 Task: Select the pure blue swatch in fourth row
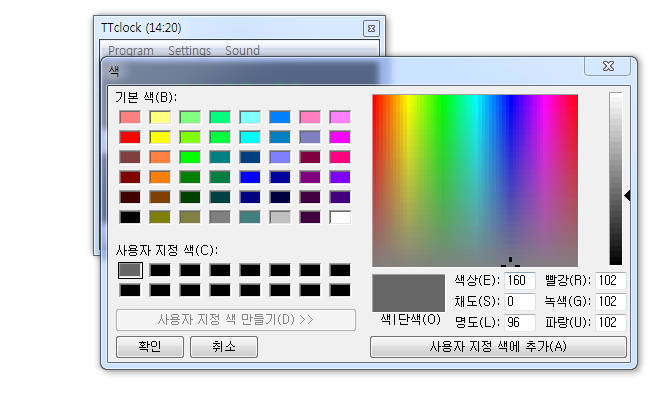(x=250, y=177)
